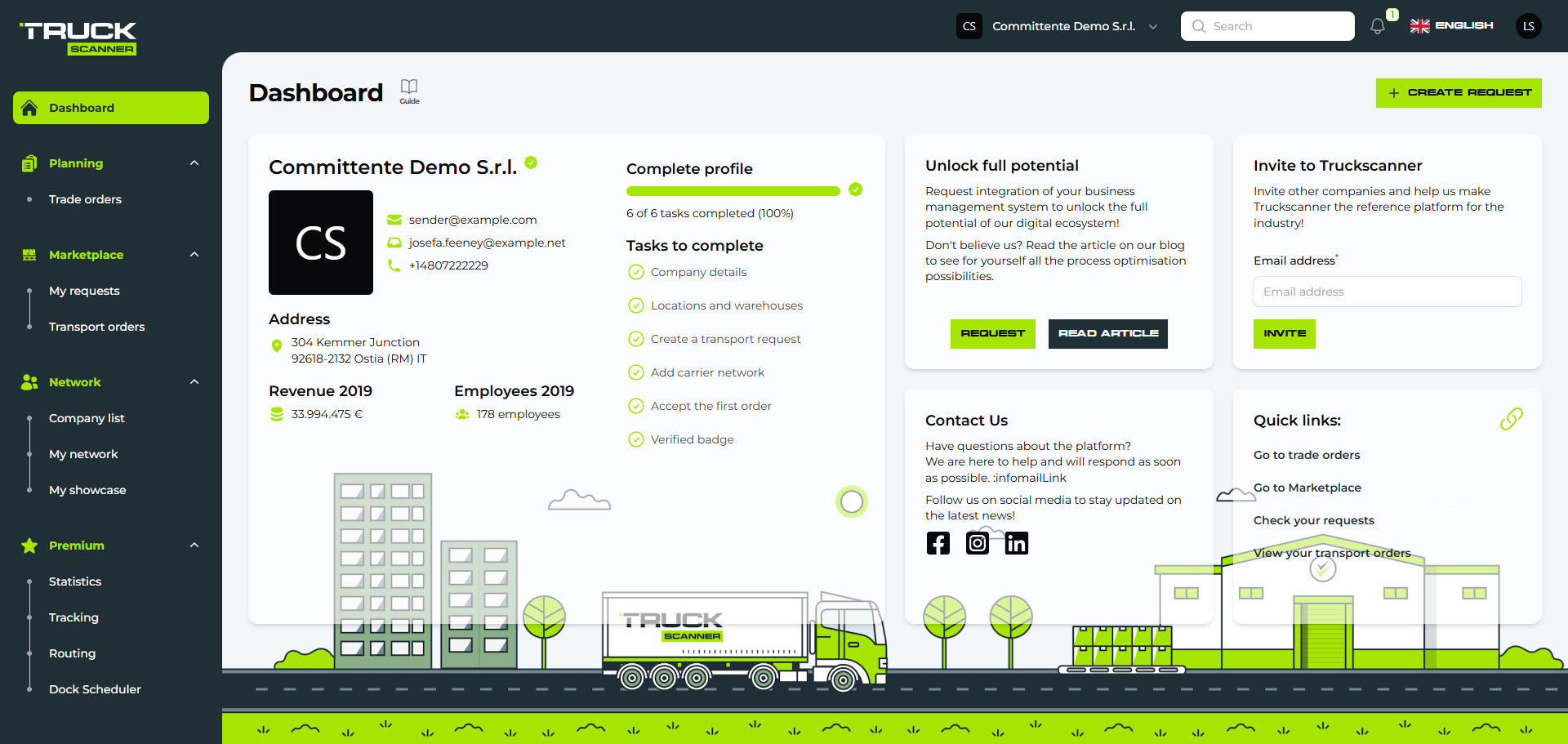1568x744 pixels.
Task: Open the company switcher dropdown
Action: click(x=1152, y=26)
